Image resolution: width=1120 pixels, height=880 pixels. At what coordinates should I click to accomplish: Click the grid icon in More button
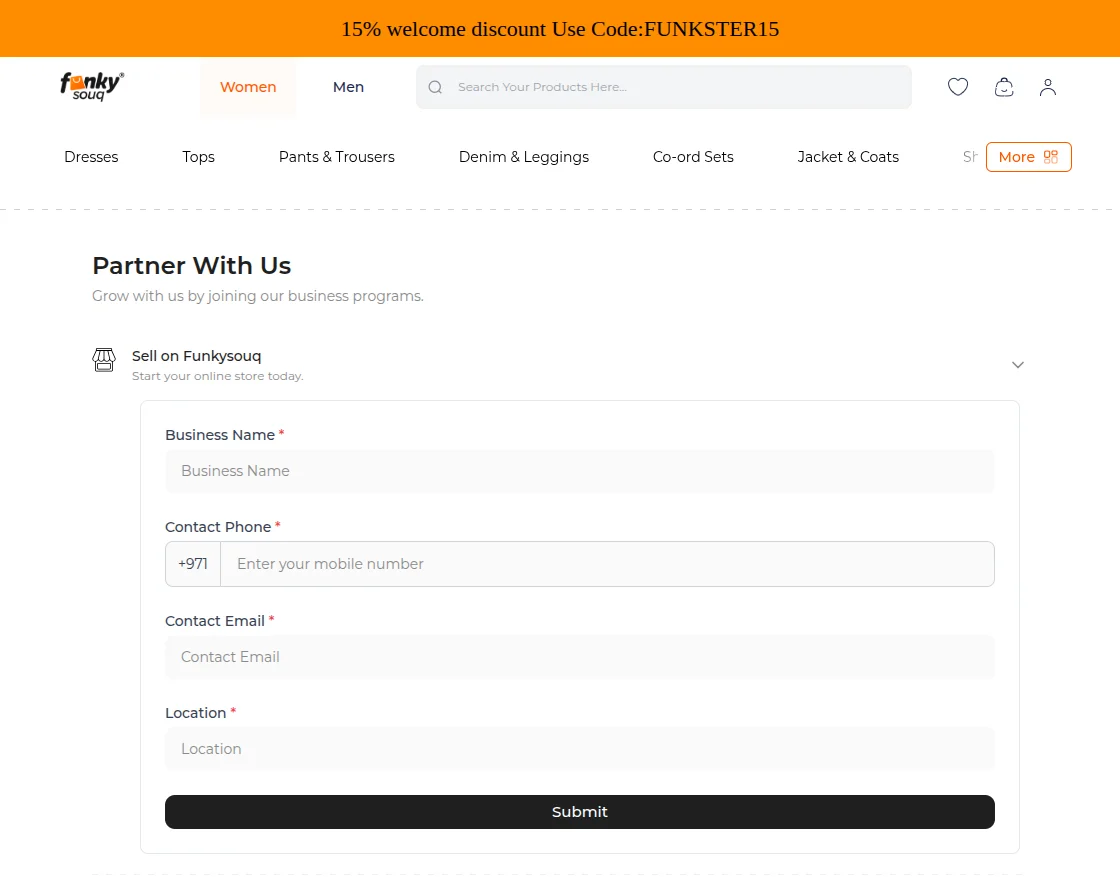click(1050, 157)
